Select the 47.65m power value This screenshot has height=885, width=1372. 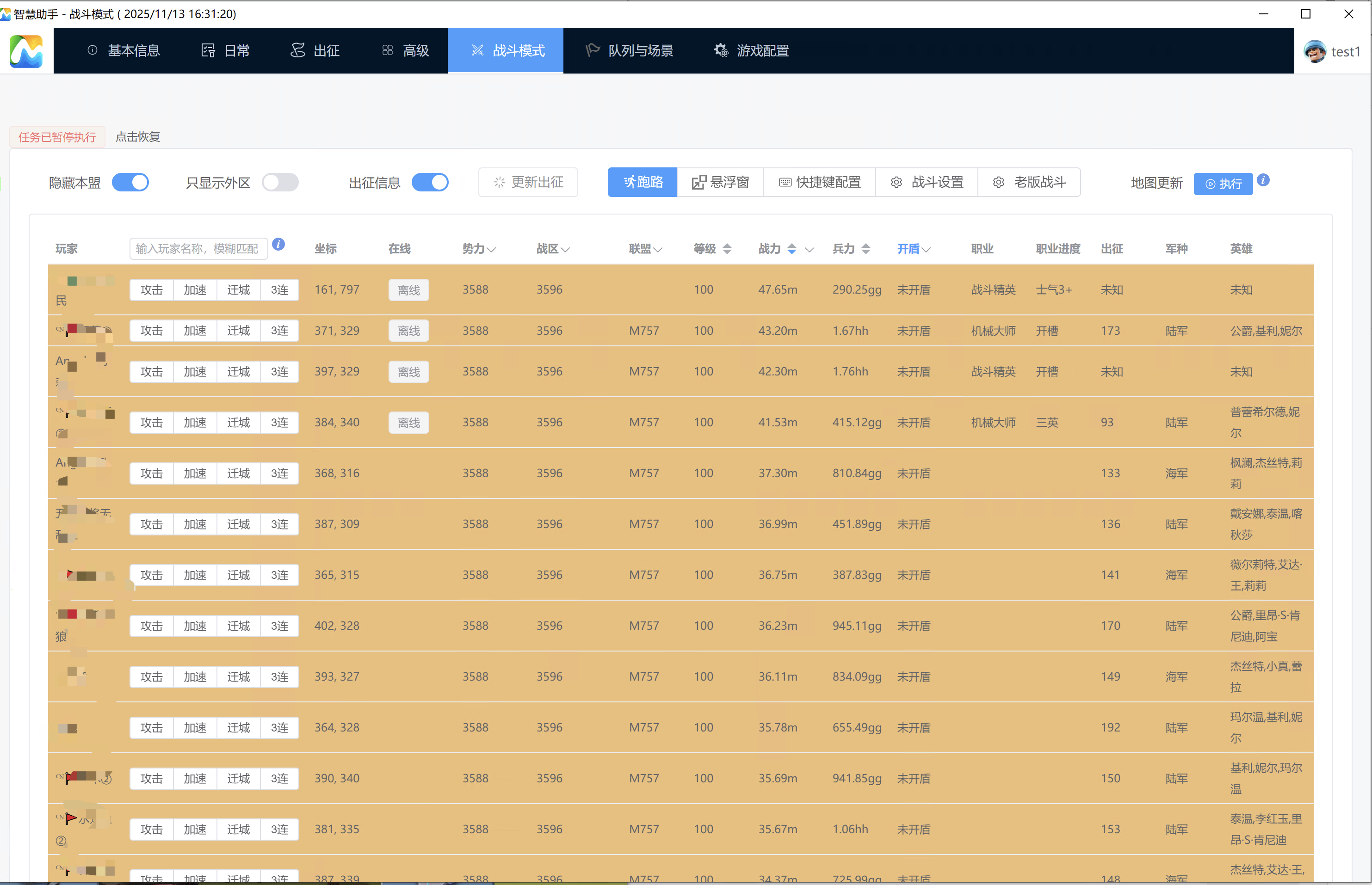point(778,289)
